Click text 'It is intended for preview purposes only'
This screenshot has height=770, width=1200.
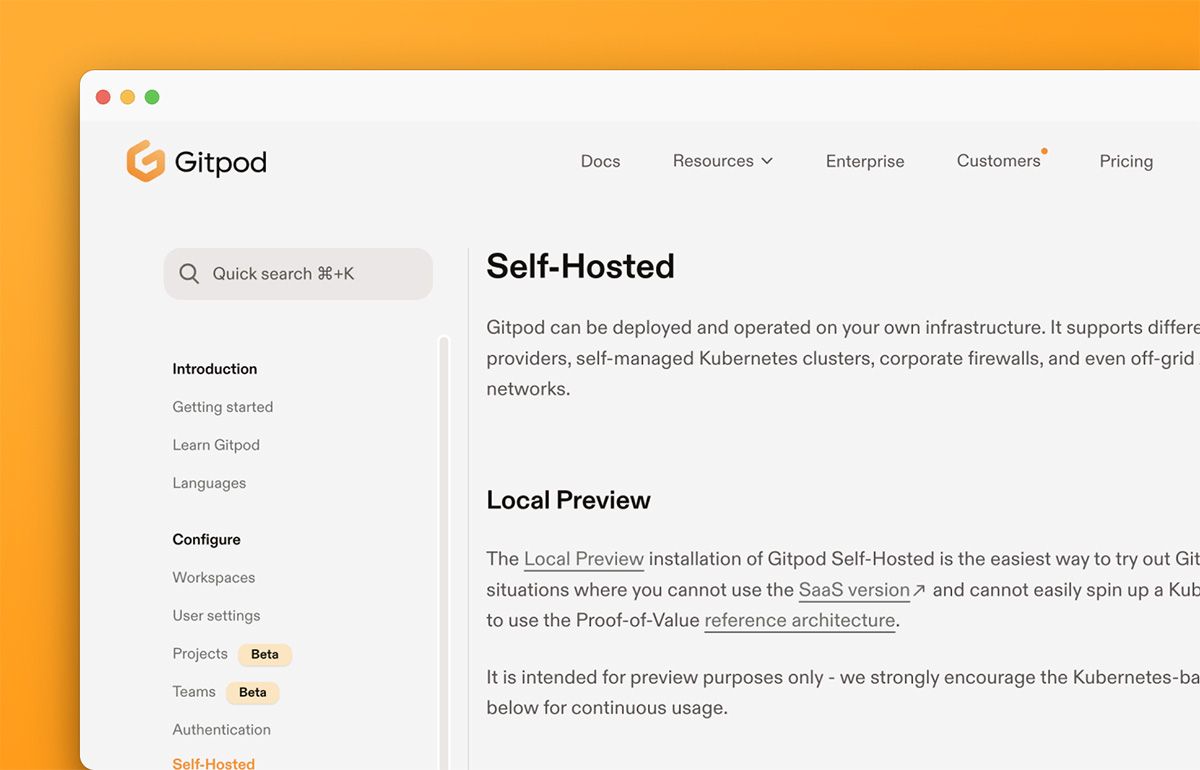[656, 678]
